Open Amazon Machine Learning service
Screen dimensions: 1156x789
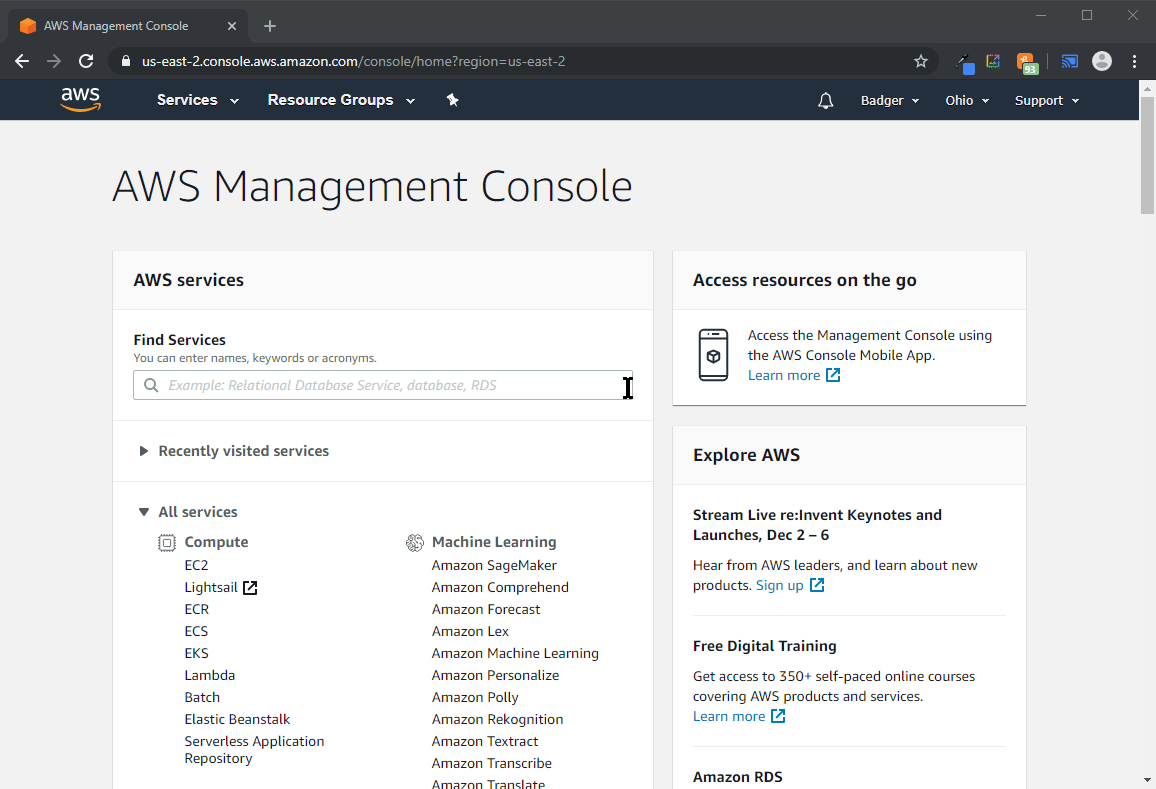[515, 653]
